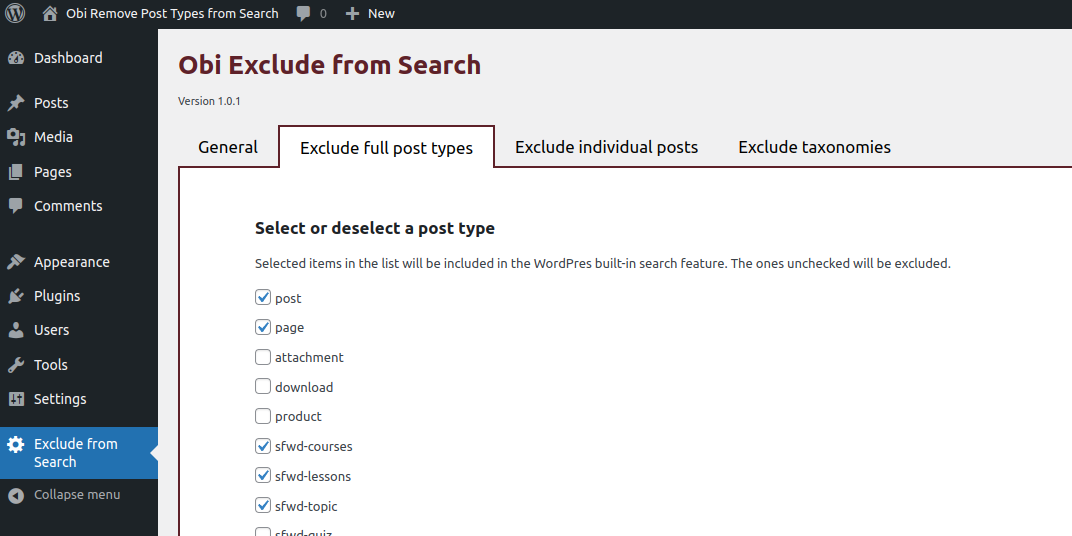Click the Version 1.0.1 text

[x=209, y=101]
